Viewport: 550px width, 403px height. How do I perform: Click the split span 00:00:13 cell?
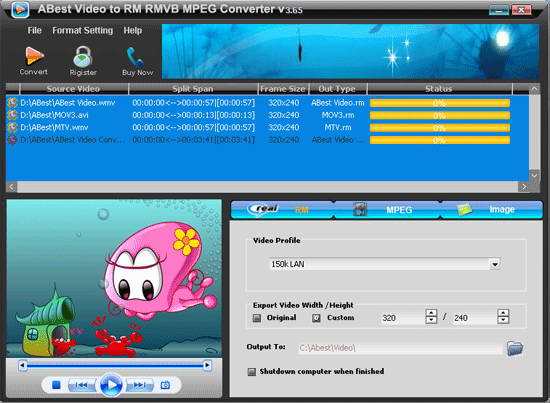coord(194,115)
